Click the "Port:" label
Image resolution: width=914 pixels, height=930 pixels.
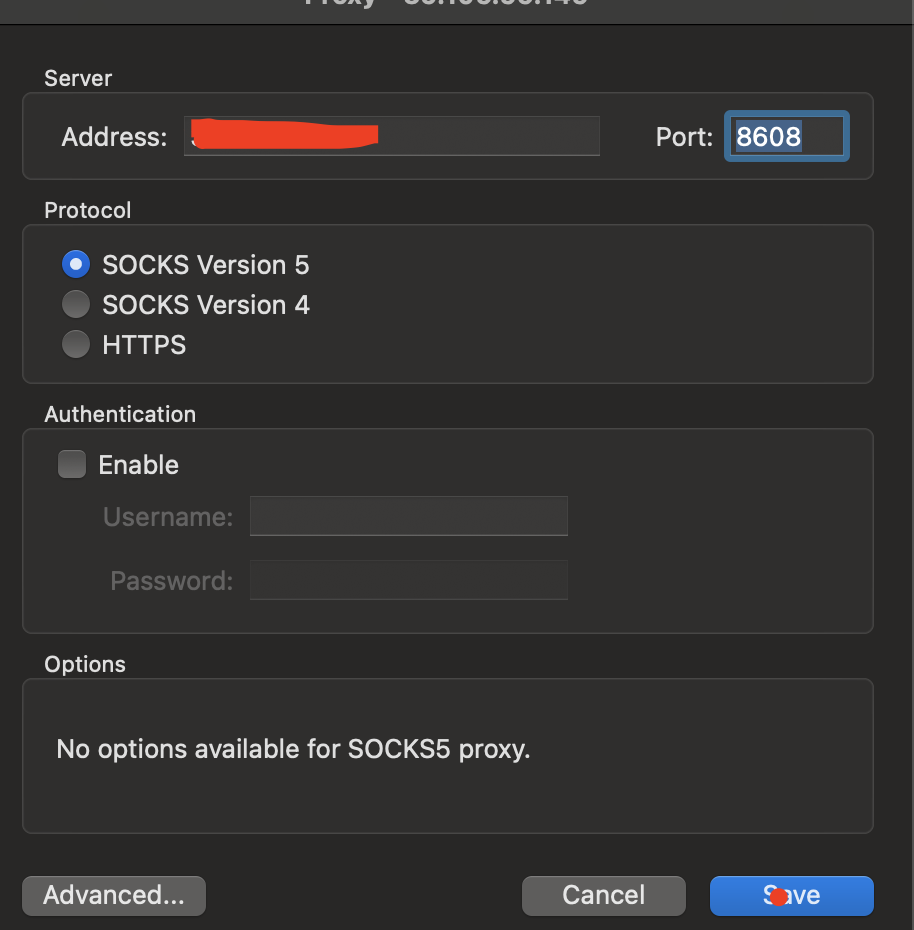[x=684, y=137]
